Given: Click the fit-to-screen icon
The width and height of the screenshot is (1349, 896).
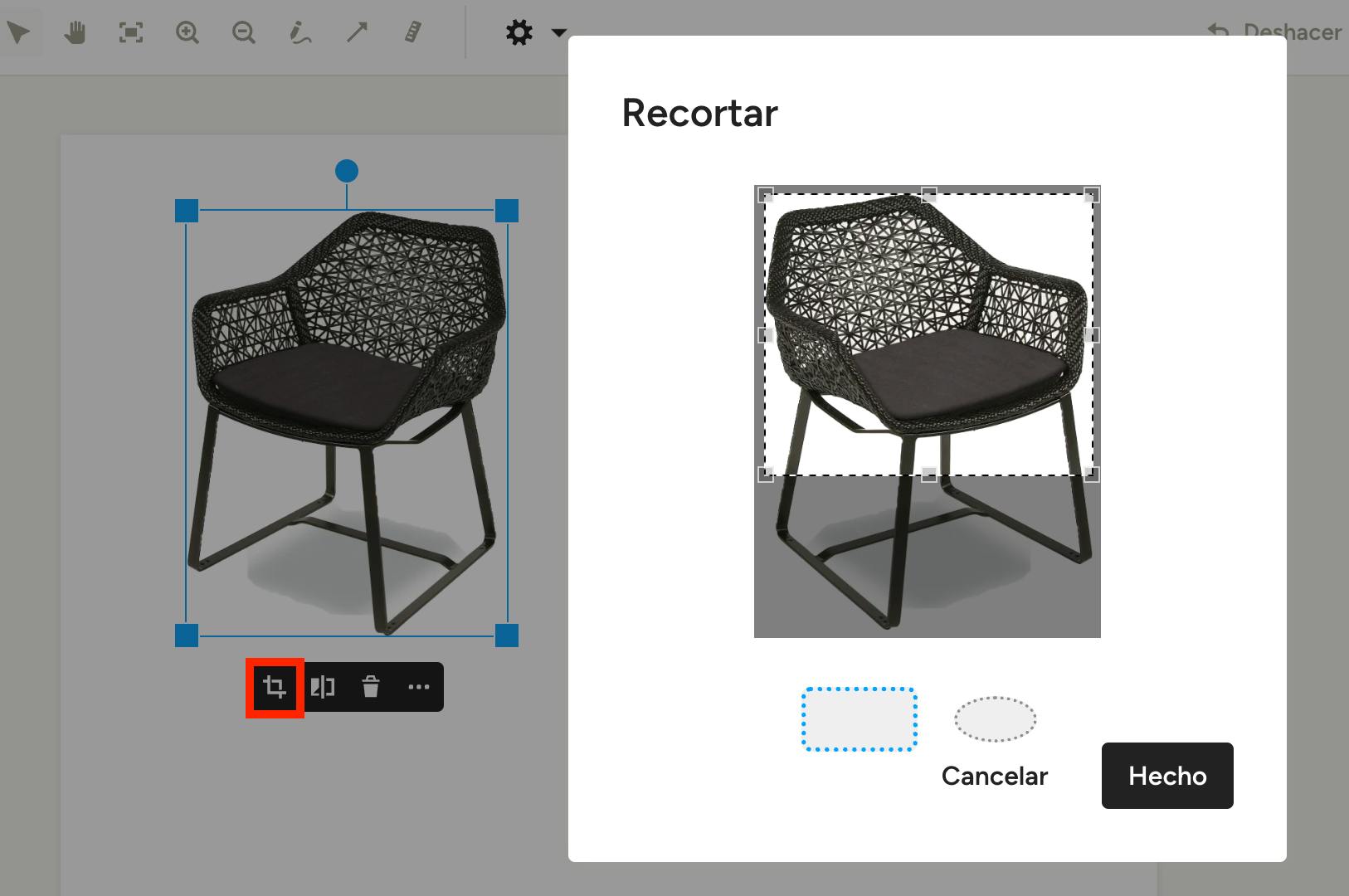Looking at the screenshot, I should point(131,33).
